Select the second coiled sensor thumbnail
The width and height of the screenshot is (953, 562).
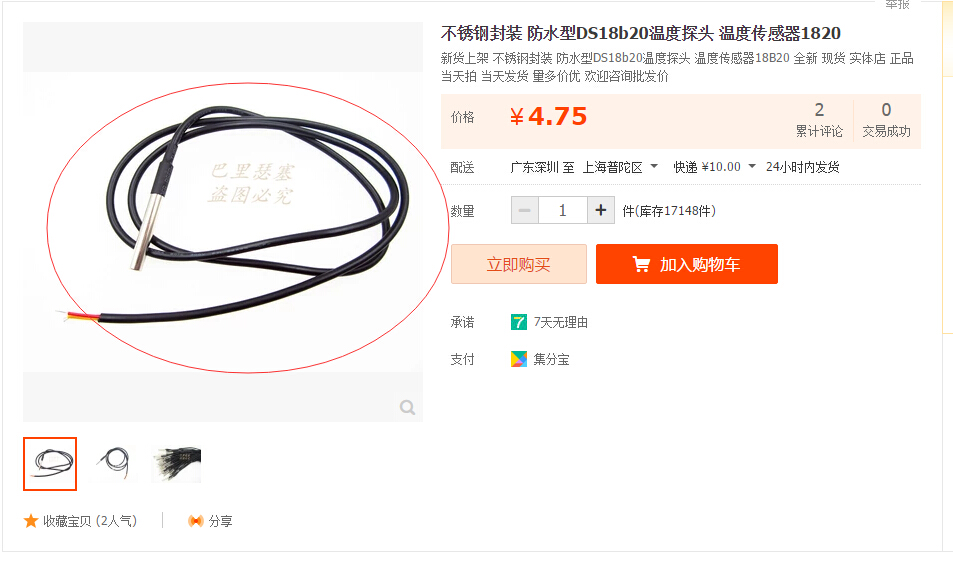[x=115, y=464]
